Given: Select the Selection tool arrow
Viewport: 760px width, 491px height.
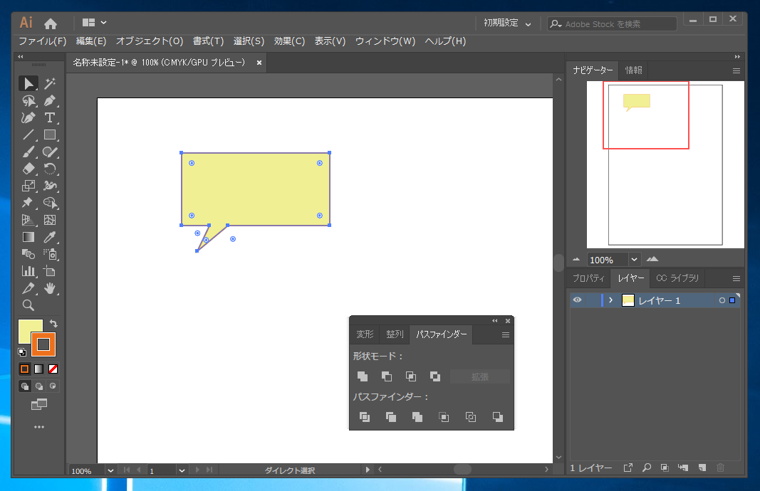Looking at the screenshot, I should [x=28, y=83].
